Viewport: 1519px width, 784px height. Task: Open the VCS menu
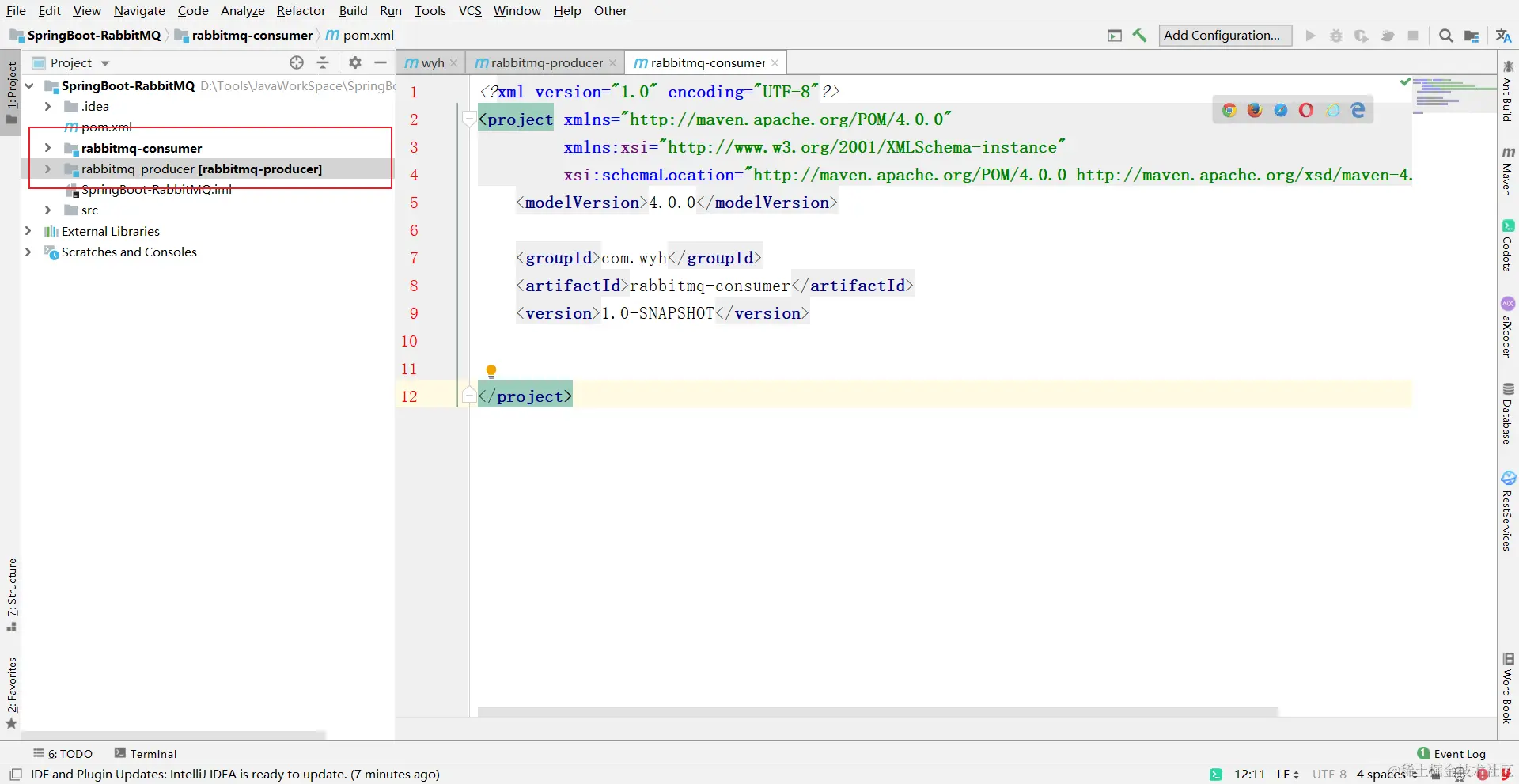point(470,10)
